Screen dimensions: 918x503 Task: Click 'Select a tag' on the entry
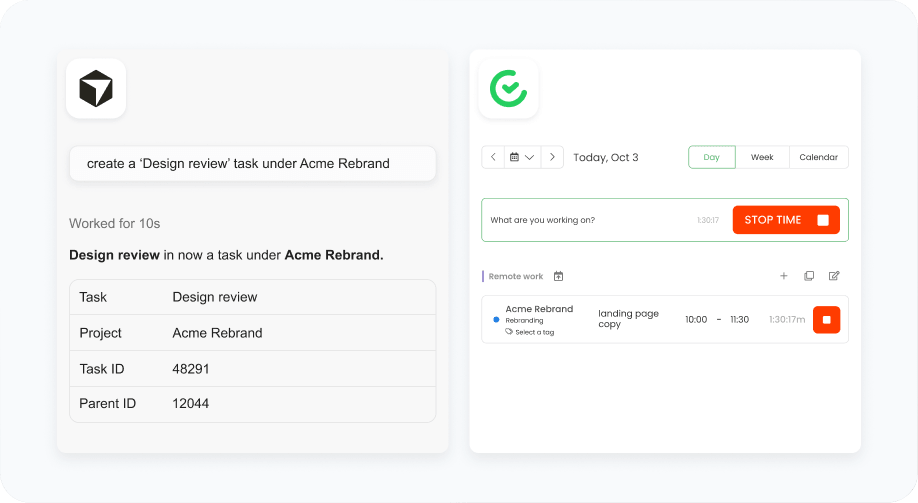pyautogui.click(x=530, y=332)
